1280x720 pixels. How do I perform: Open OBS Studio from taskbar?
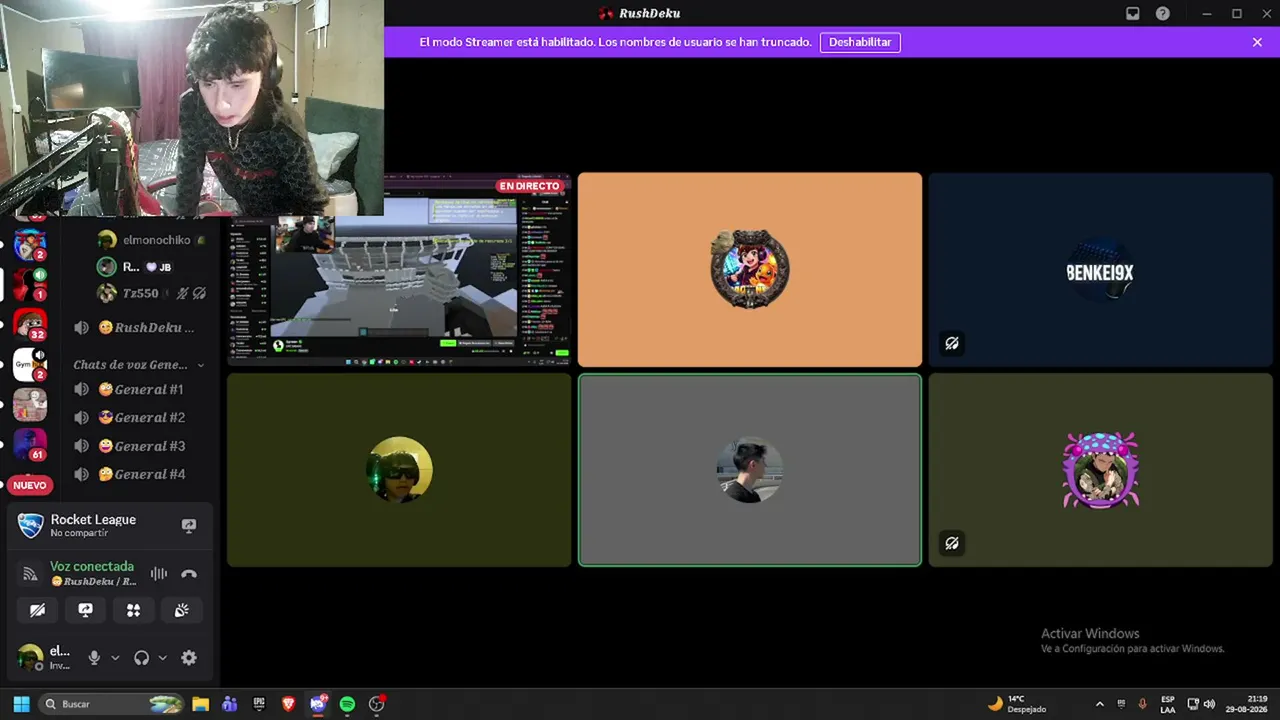click(377, 704)
